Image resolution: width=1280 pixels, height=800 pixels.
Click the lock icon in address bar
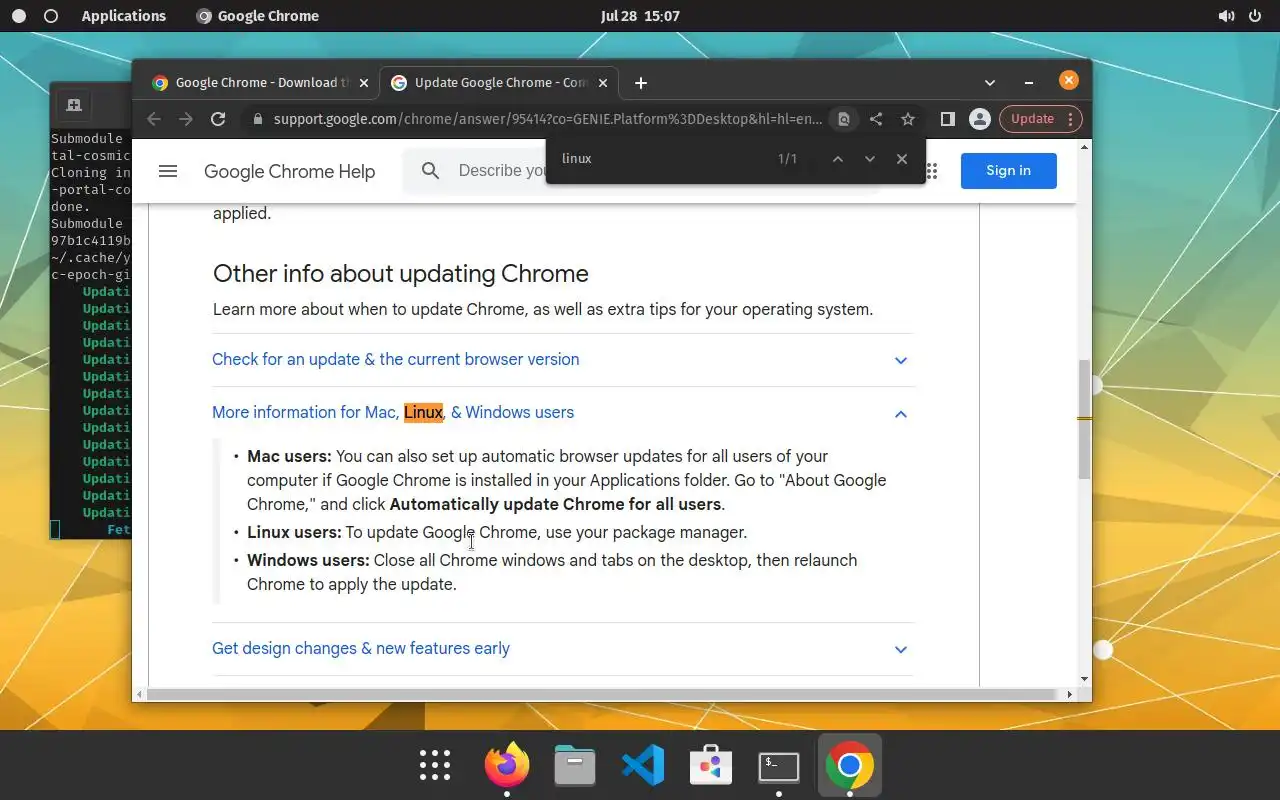point(258,119)
